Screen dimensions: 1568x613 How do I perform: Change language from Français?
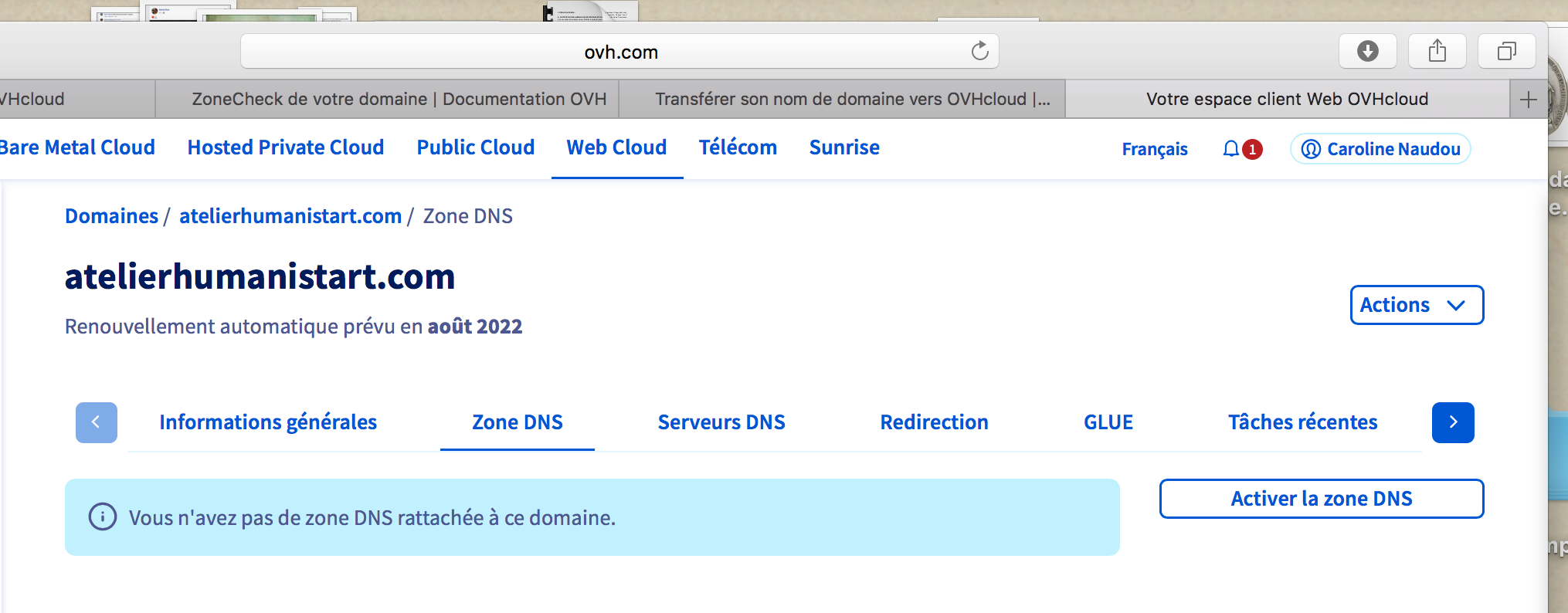click(1154, 149)
